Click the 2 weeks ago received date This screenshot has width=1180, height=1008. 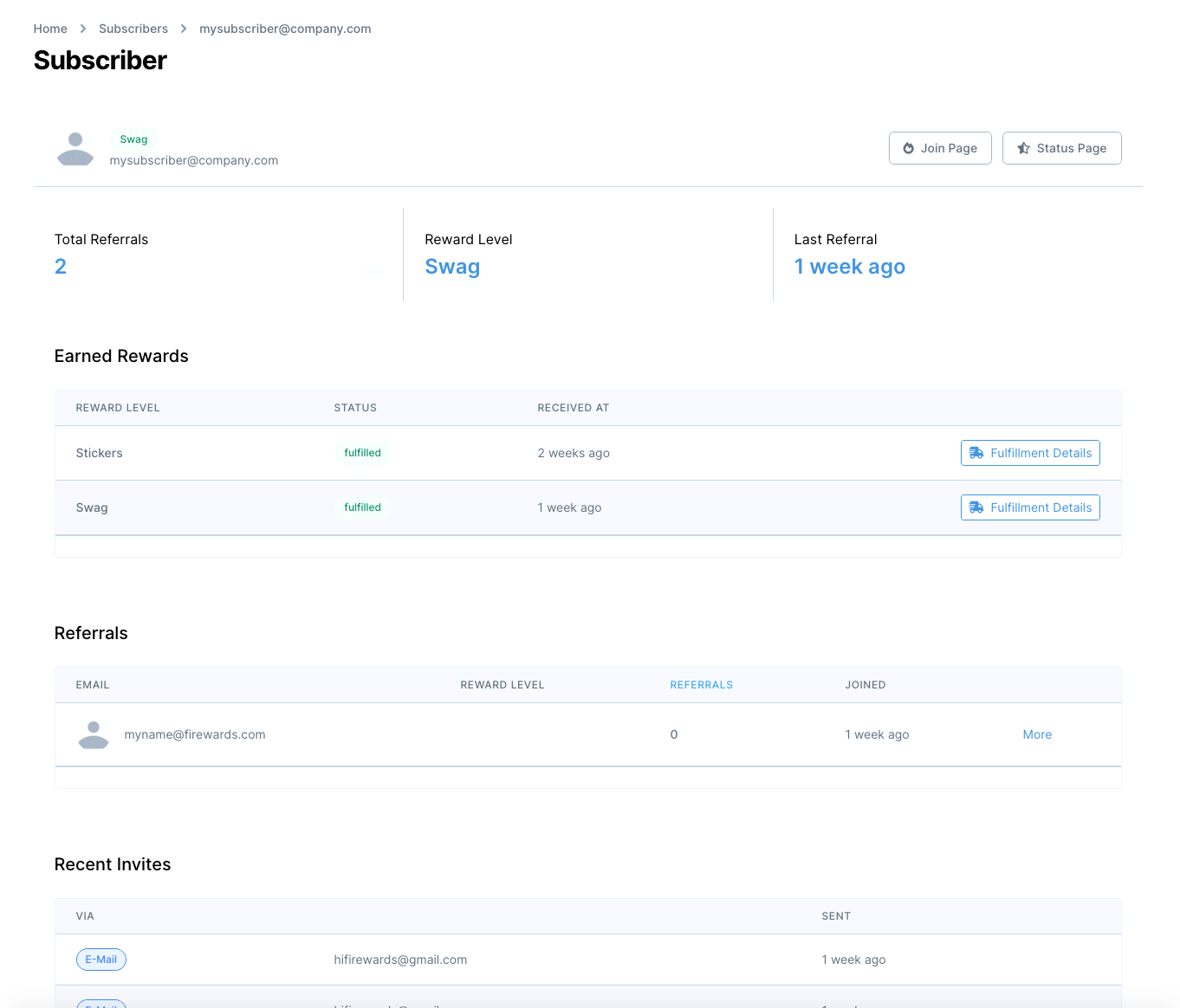[574, 454]
